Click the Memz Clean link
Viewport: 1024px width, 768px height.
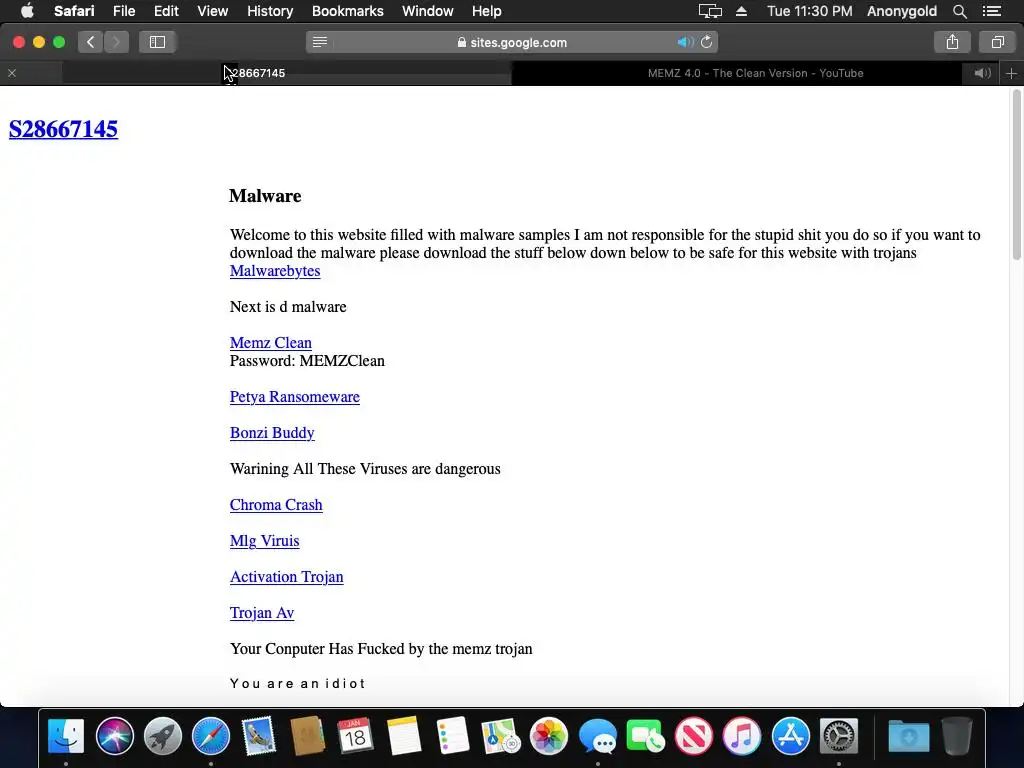pyautogui.click(x=270, y=343)
